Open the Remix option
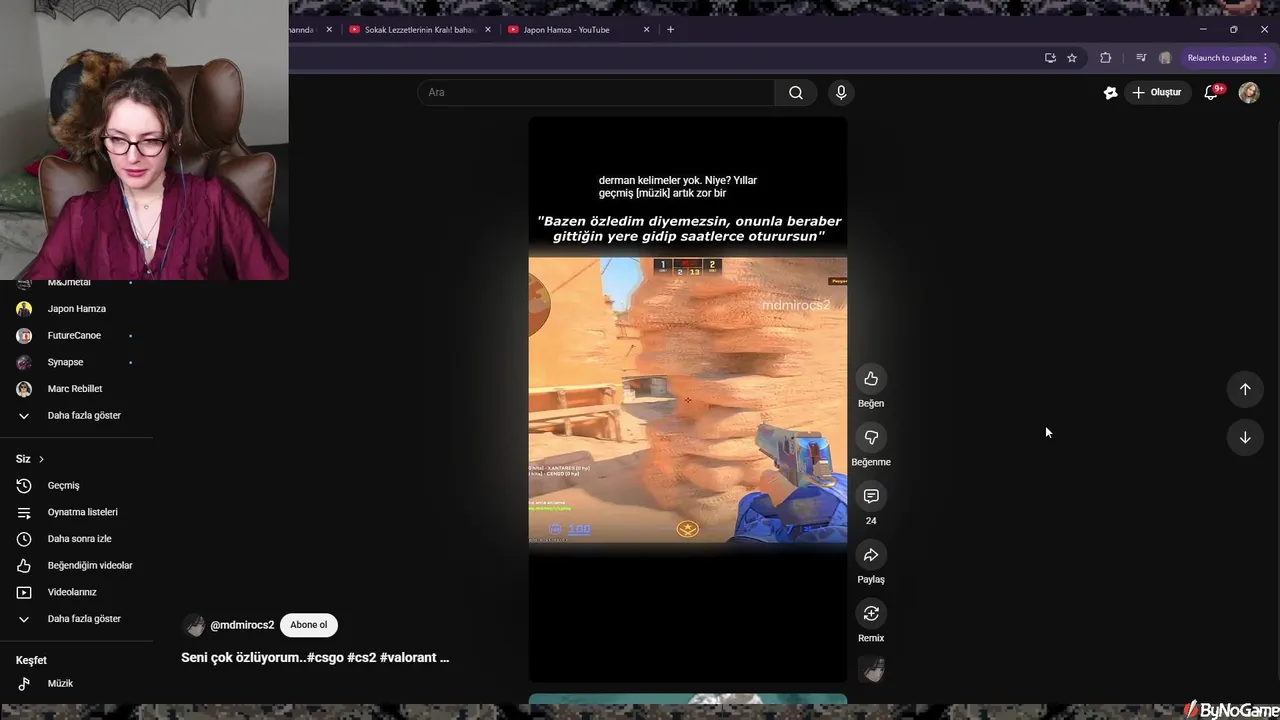The height and width of the screenshot is (720, 1280). coord(871,614)
